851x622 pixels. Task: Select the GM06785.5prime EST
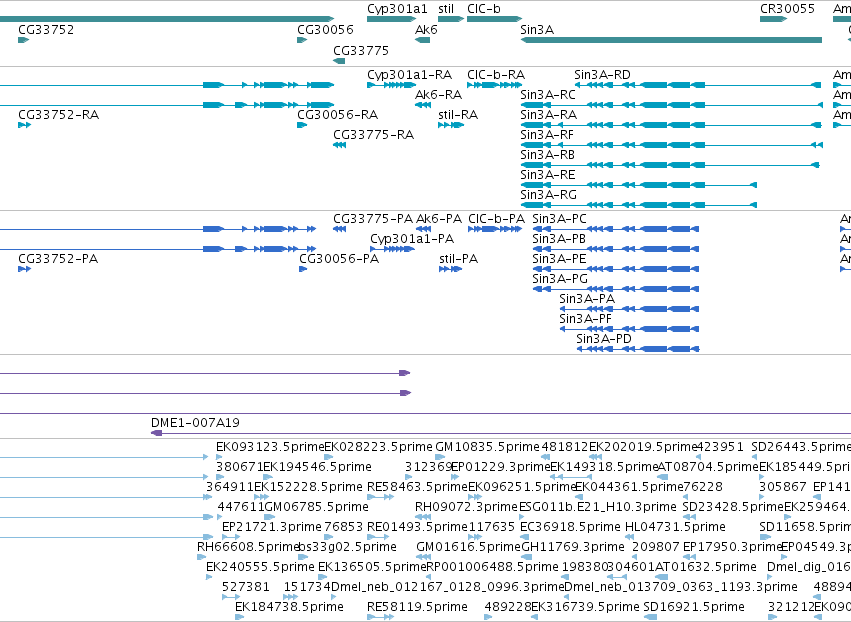[x=269, y=517]
